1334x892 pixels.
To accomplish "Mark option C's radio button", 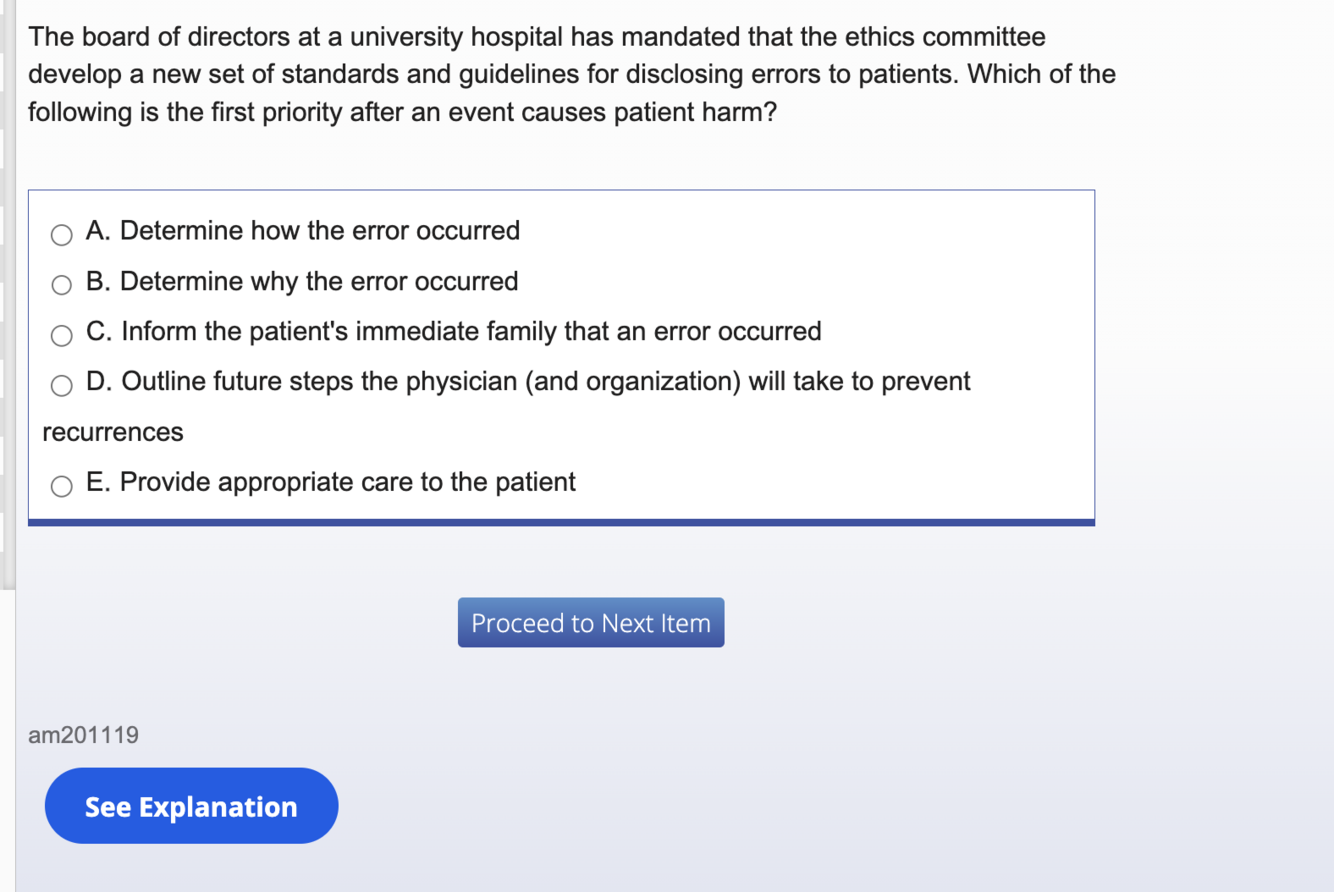I will (62, 336).
